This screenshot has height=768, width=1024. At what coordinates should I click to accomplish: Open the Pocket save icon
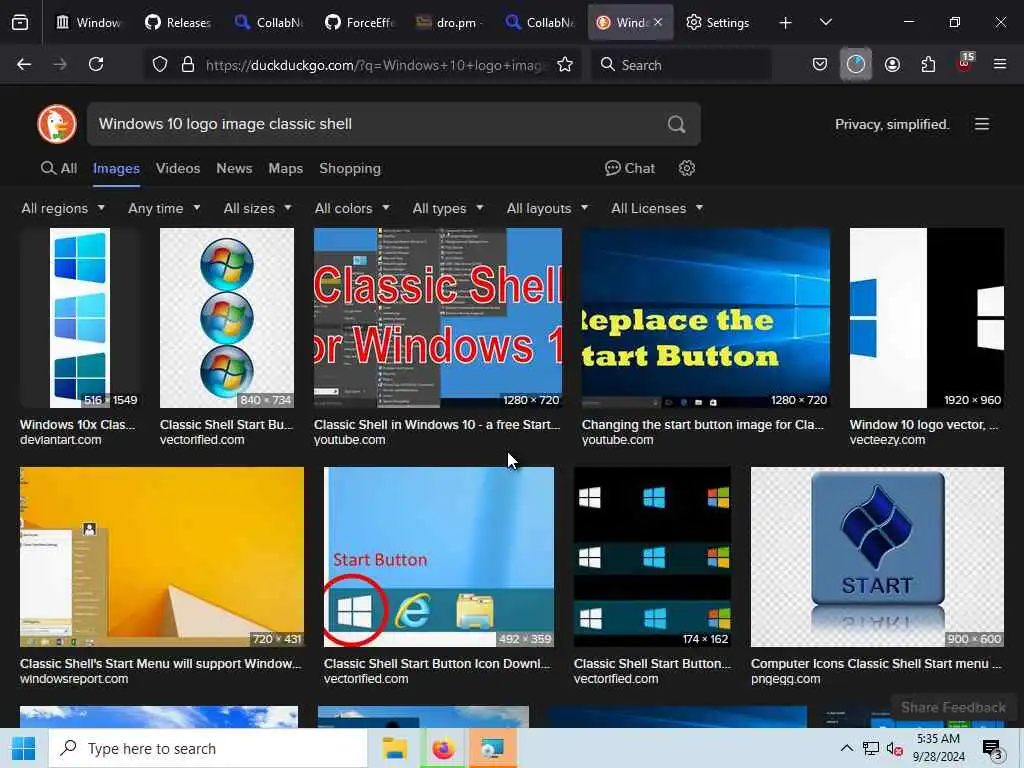click(820, 64)
